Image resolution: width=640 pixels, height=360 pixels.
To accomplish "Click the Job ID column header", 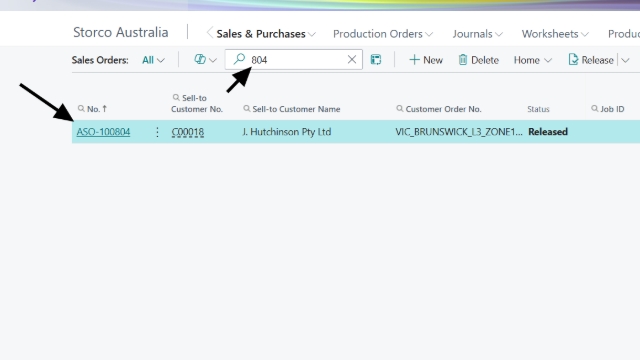I will point(608,109).
